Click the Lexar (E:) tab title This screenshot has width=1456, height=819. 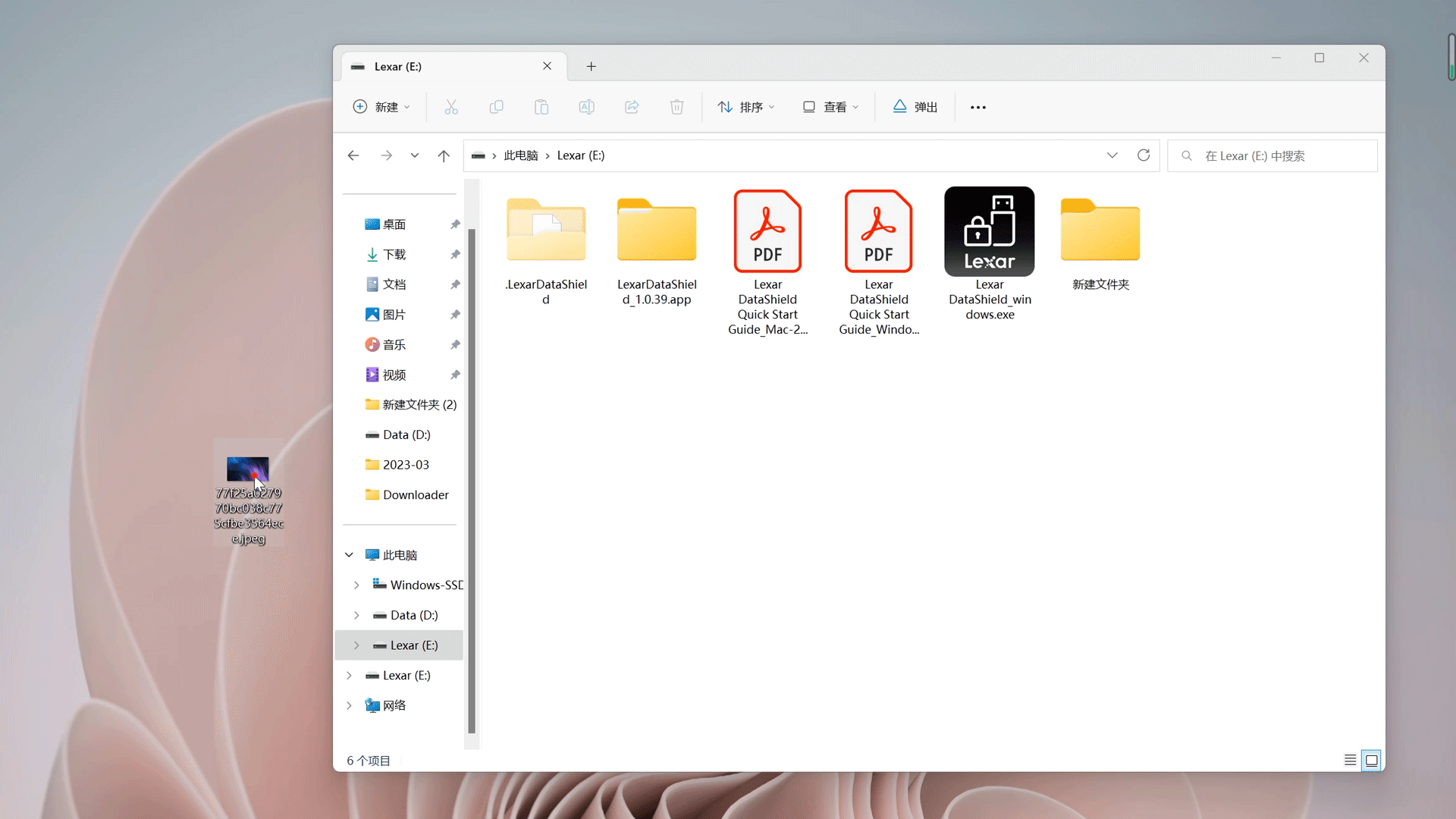click(x=398, y=67)
